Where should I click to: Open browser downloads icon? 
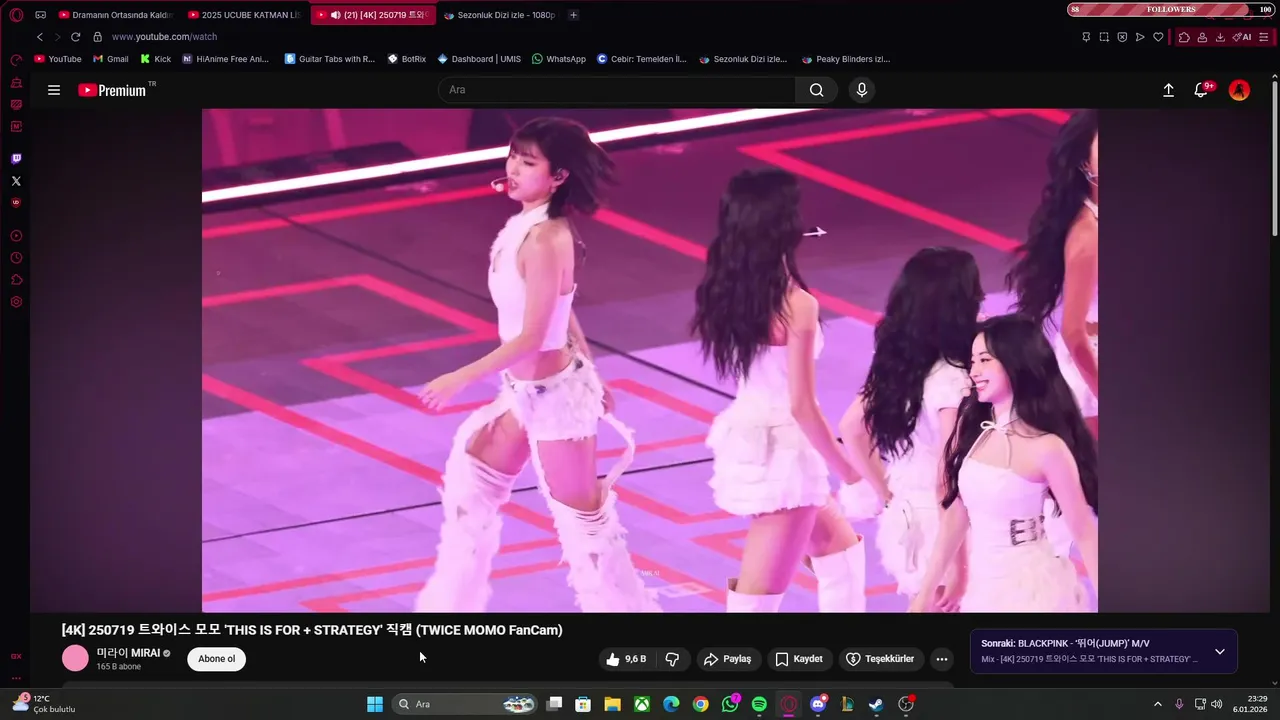(x=1221, y=37)
